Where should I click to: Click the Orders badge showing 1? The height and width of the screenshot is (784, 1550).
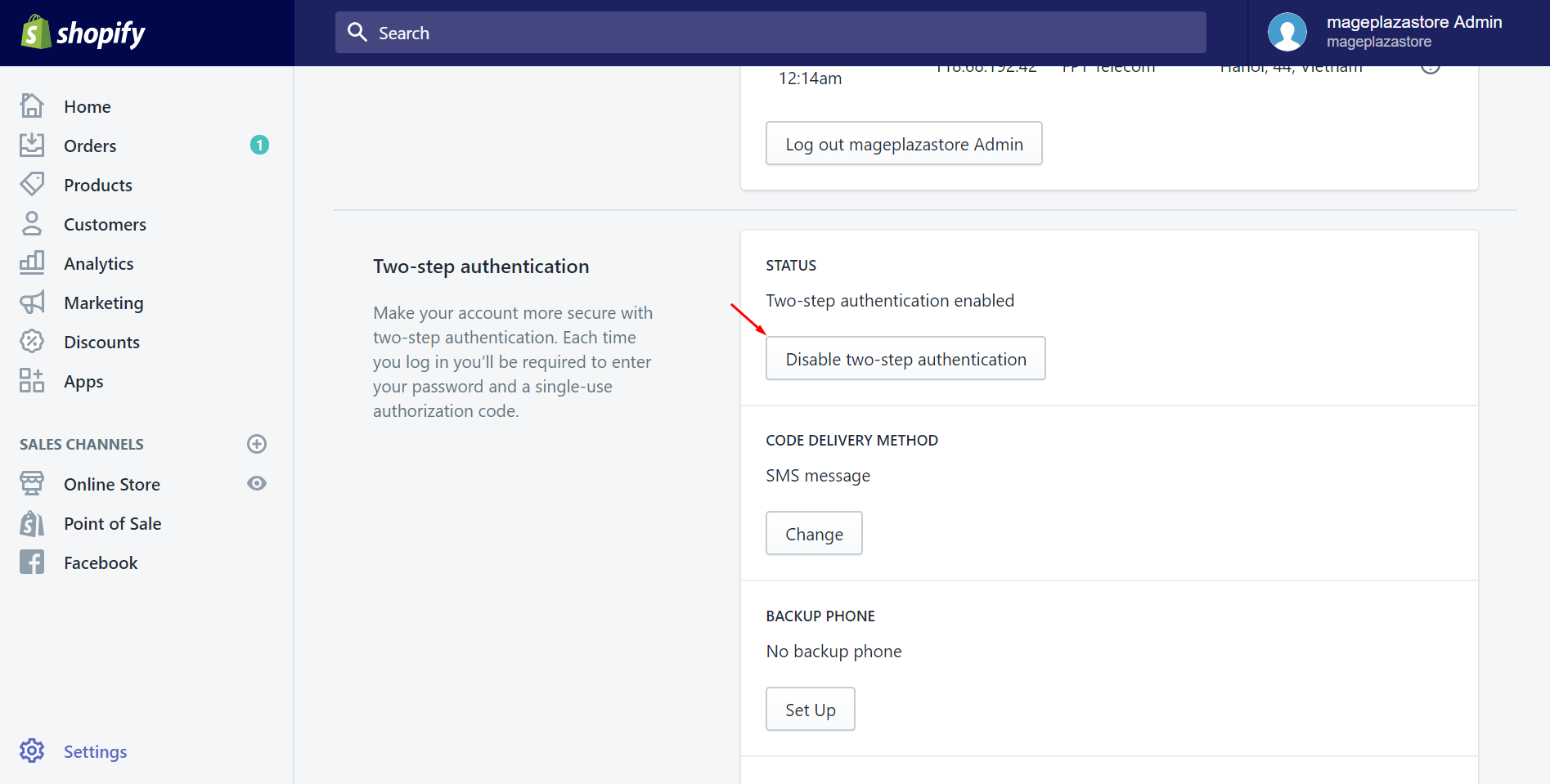tap(259, 145)
